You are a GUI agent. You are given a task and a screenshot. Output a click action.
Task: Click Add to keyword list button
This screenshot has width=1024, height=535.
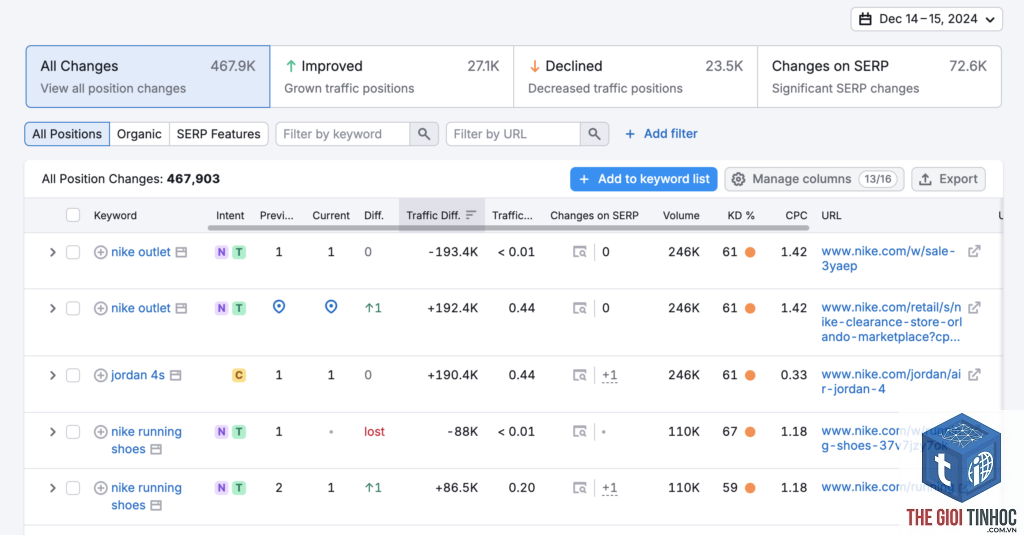[x=644, y=179]
